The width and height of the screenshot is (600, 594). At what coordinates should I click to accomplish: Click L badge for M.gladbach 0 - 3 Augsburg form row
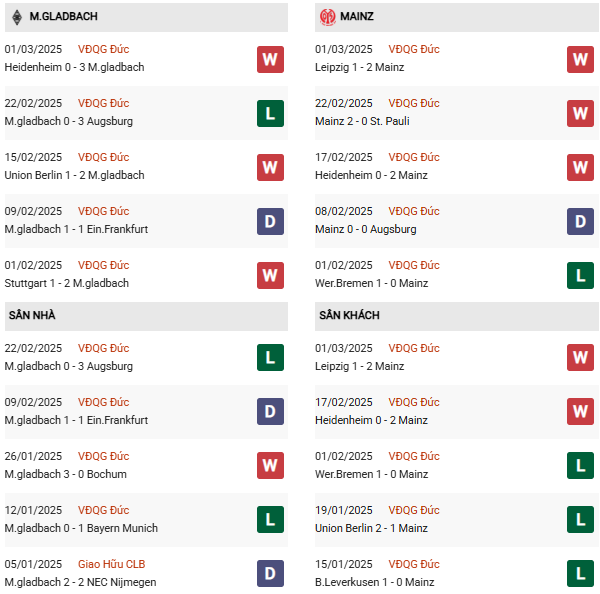[x=270, y=113]
